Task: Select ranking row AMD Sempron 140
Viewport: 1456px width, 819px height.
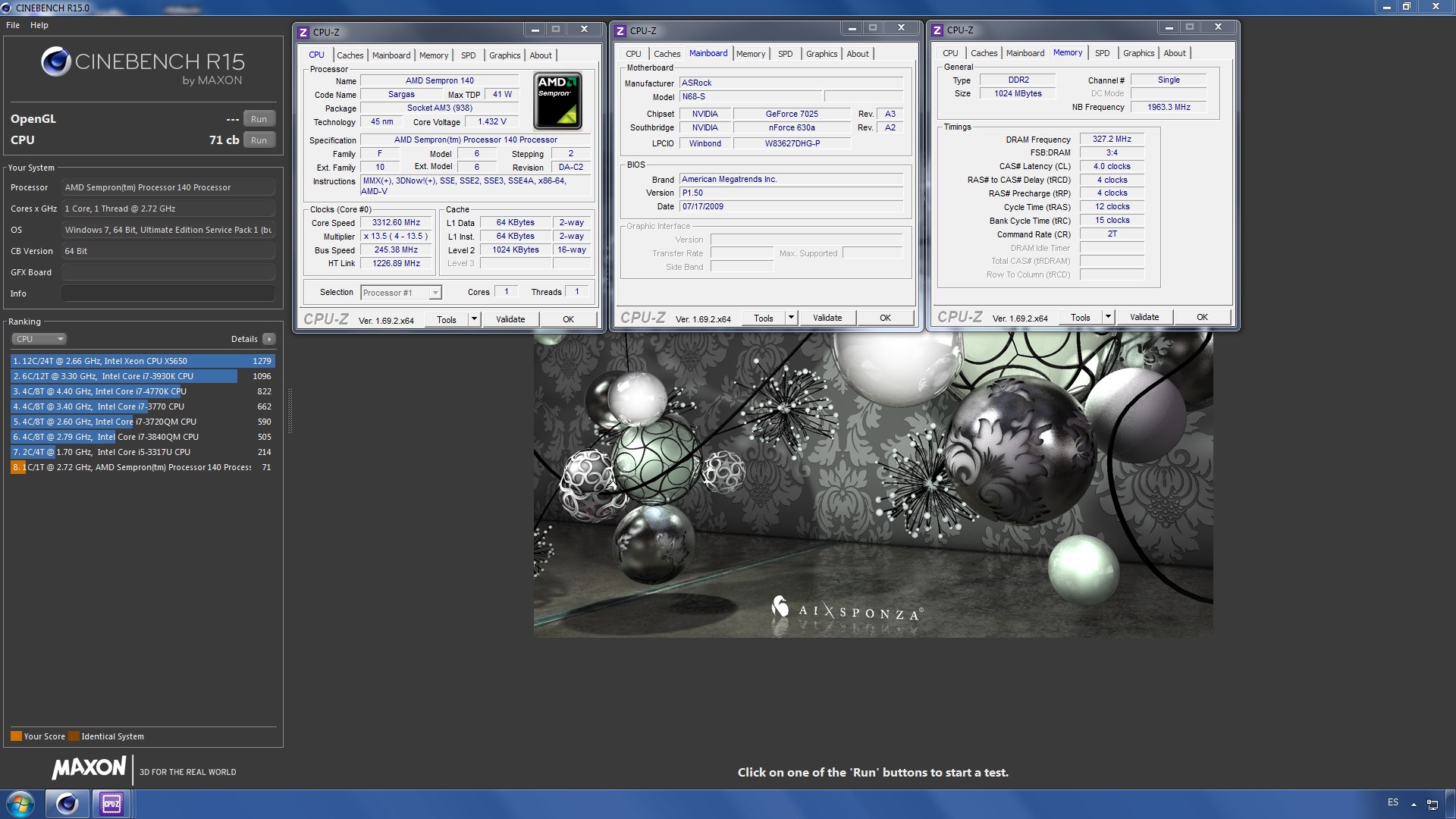Action: pyautogui.click(x=143, y=467)
